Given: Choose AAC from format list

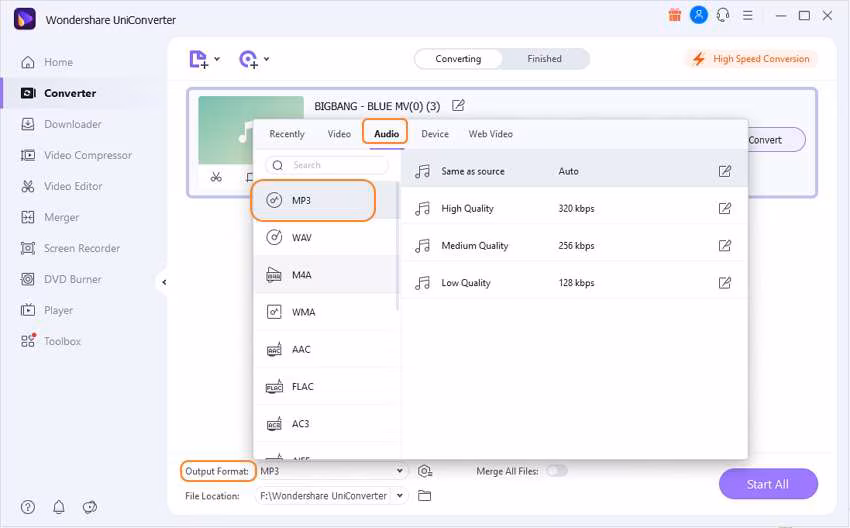Looking at the screenshot, I should pyautogui.click(x=326, y=349).
